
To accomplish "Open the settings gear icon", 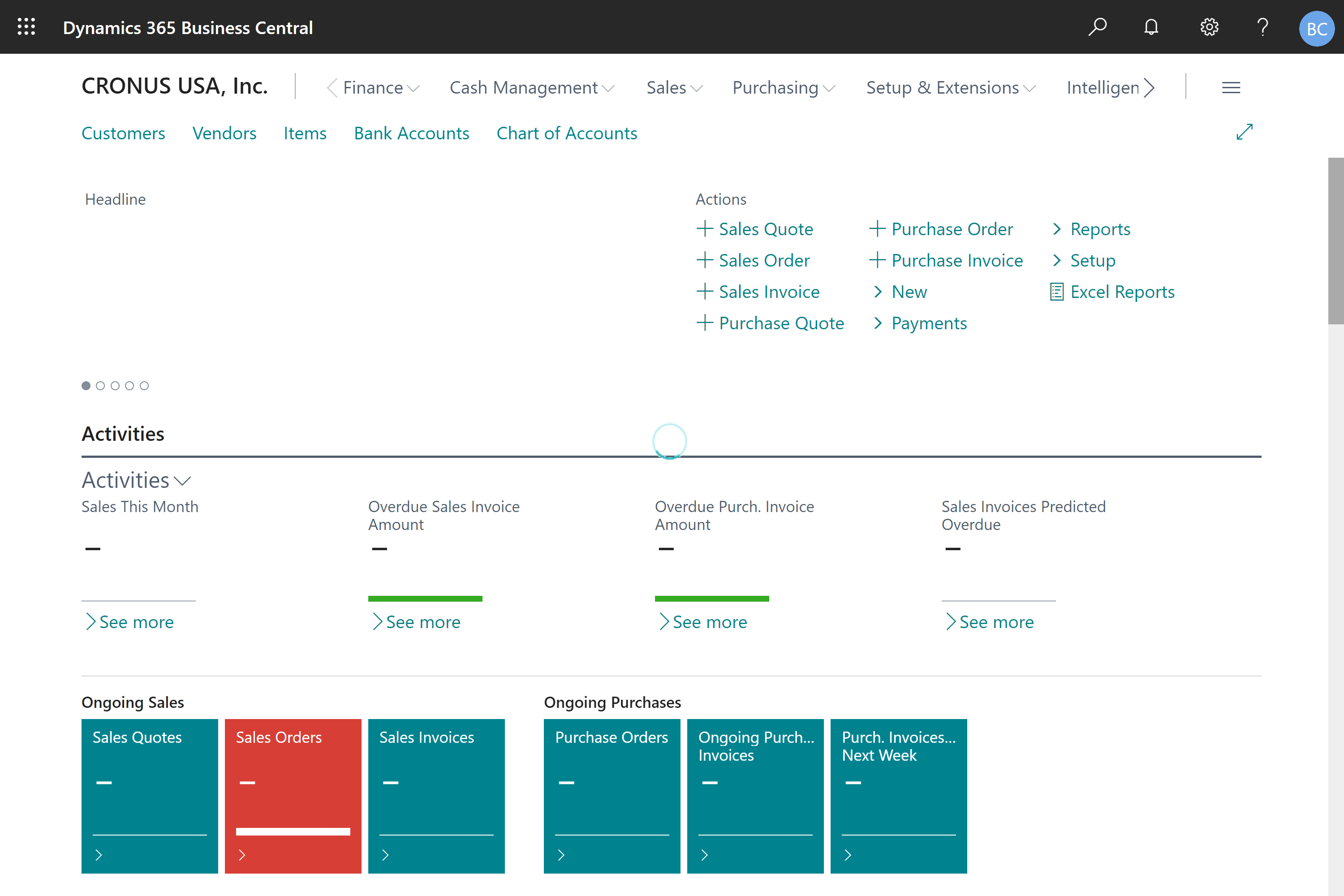I will [x=1209, y=27].
